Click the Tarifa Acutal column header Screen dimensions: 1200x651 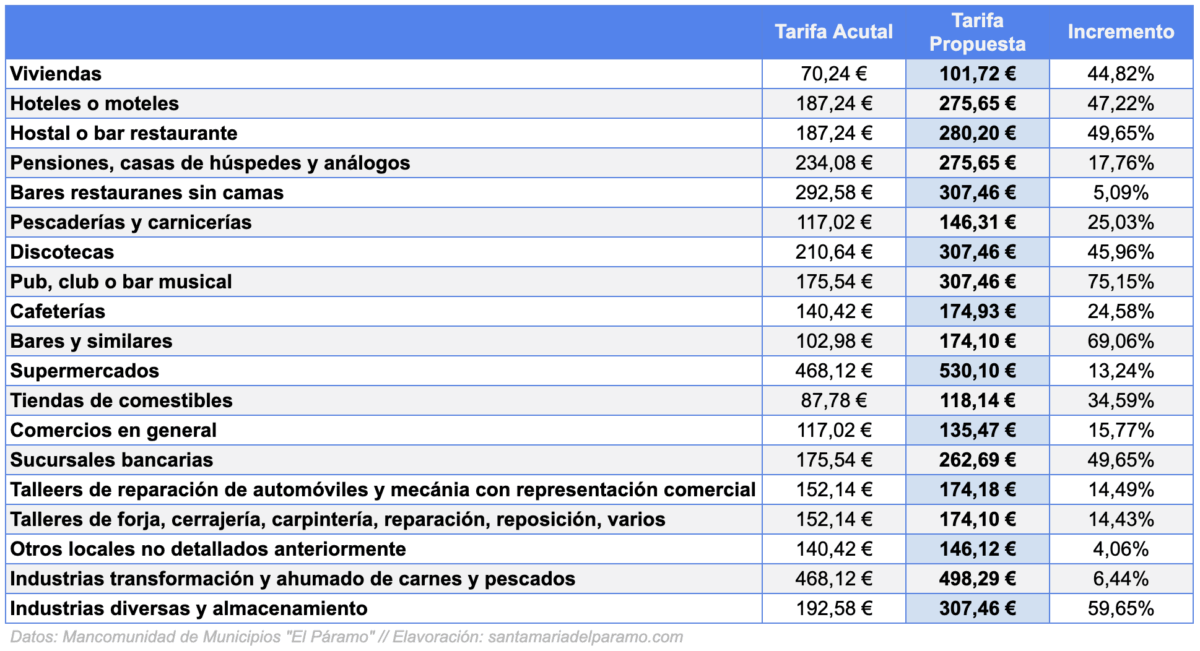pyautogui.click(x=834, y=32)
